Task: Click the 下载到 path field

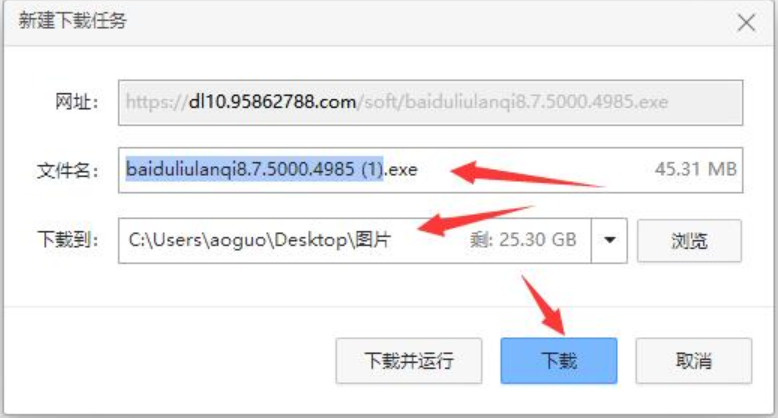Action: [x=354, y=240]
